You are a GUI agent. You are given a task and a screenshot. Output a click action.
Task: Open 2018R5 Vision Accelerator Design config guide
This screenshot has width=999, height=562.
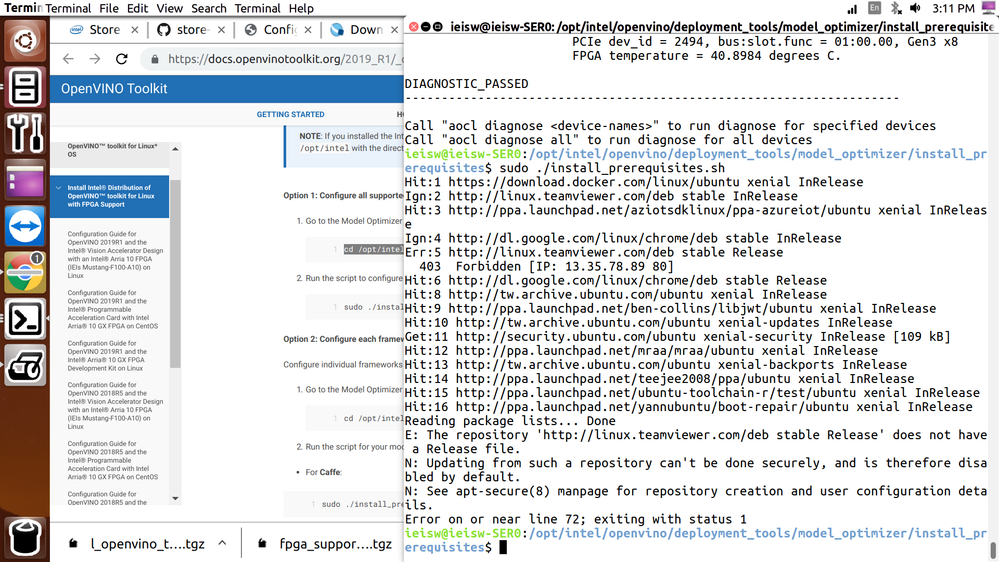pos(115,405)
